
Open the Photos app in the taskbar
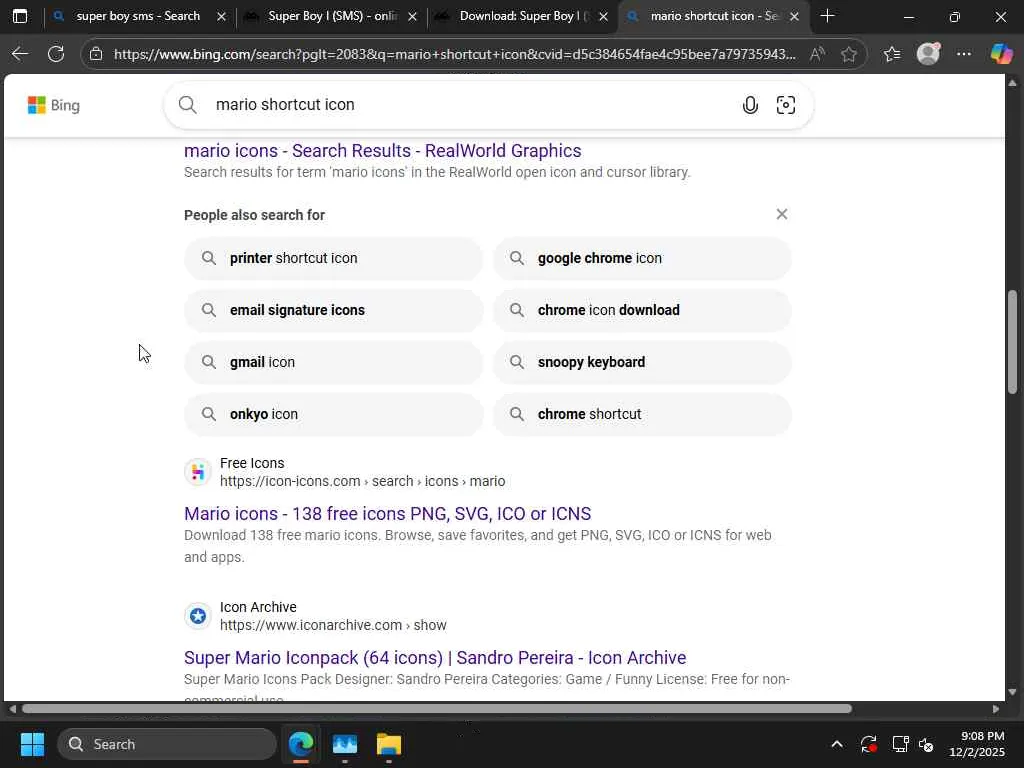345,744
